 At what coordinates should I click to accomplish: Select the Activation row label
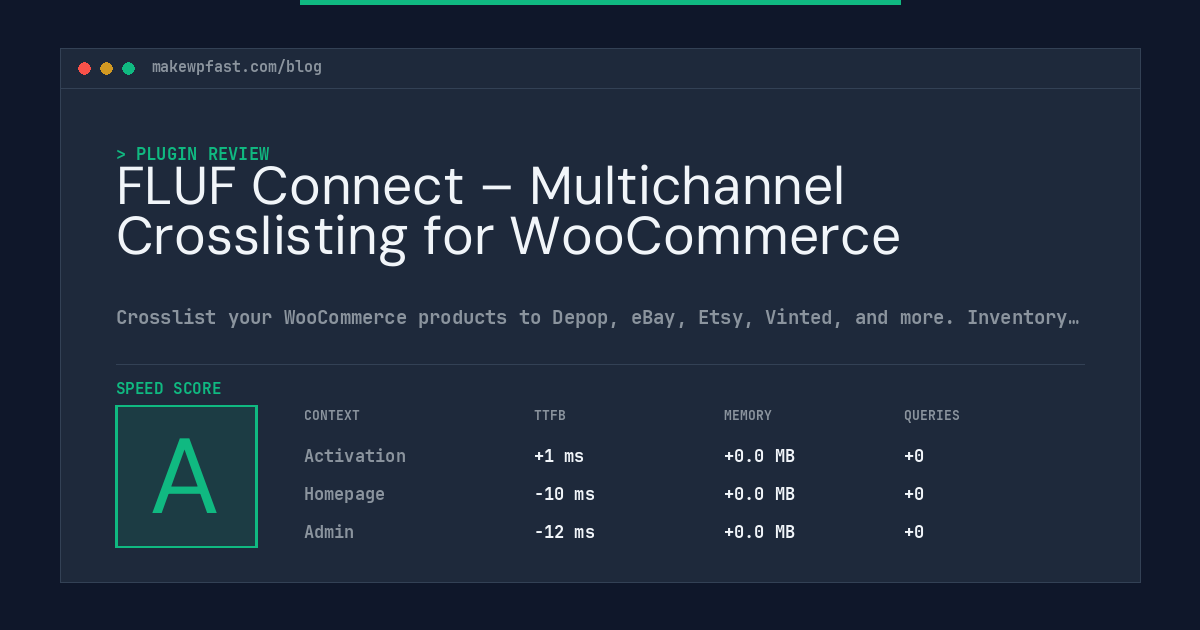pos(355,456)
